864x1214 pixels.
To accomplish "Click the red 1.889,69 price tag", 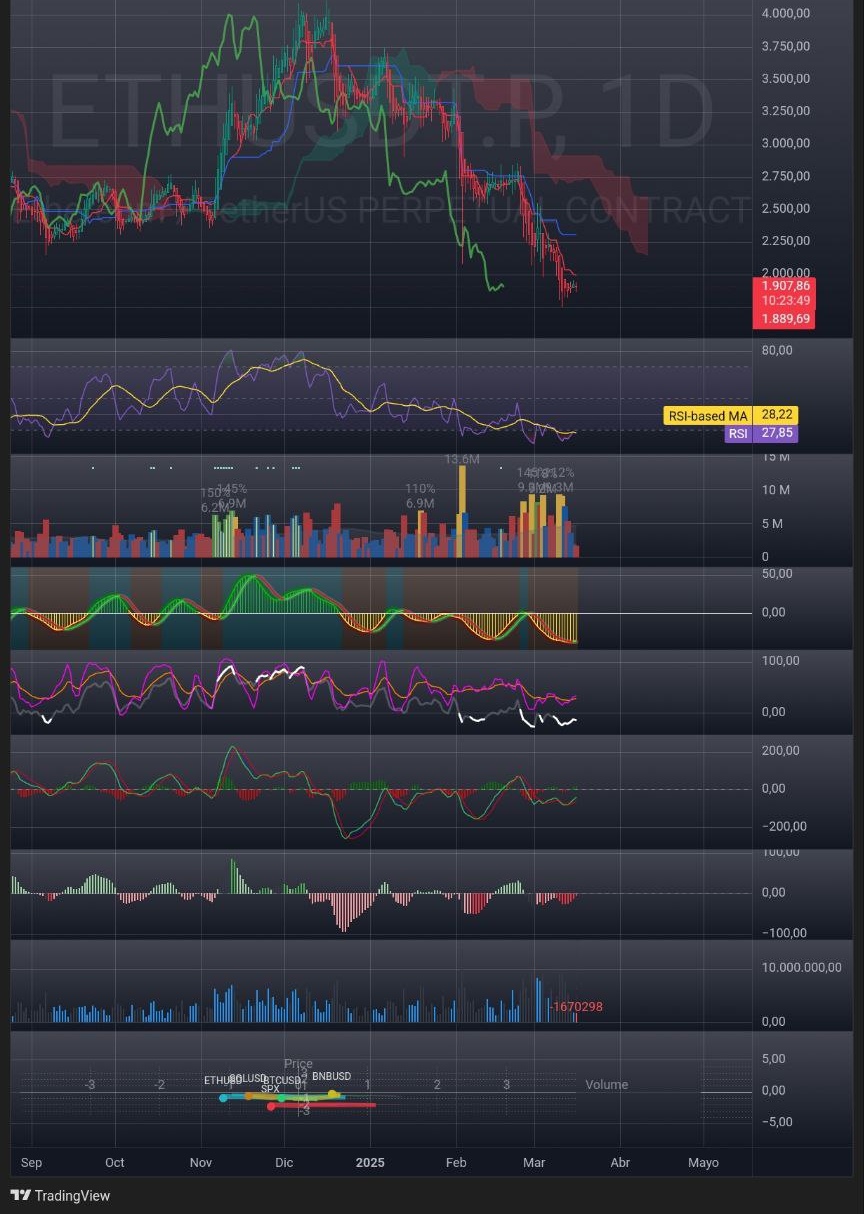I will tap(785, 319).
